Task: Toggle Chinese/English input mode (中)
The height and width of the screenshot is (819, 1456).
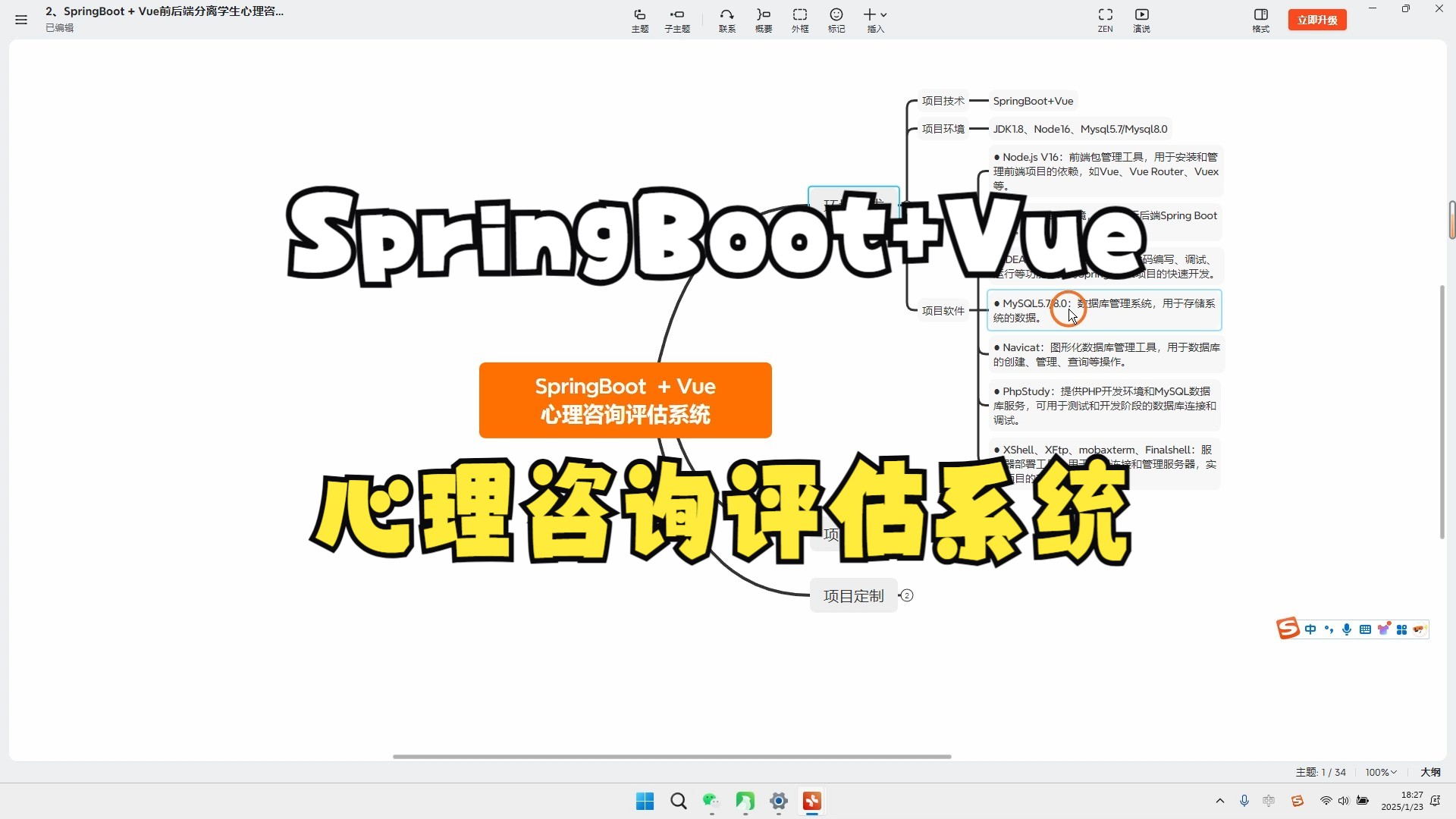Action: (1310, 629)
